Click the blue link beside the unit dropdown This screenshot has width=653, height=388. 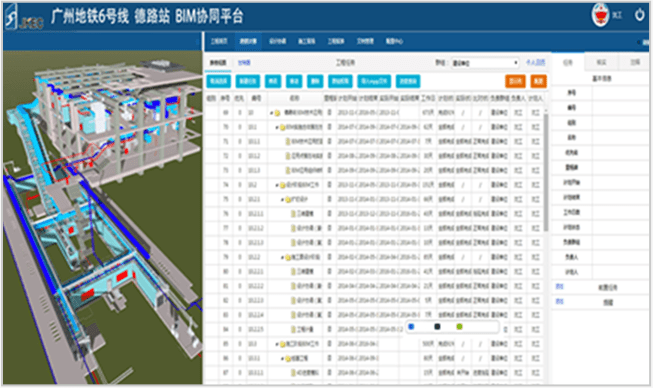pos(535,62)
